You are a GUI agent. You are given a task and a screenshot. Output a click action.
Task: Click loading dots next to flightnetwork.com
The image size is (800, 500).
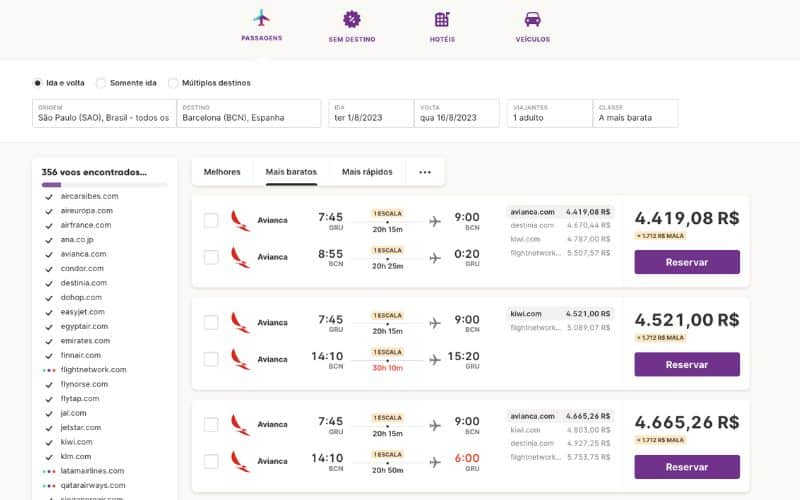click(49, 370)
